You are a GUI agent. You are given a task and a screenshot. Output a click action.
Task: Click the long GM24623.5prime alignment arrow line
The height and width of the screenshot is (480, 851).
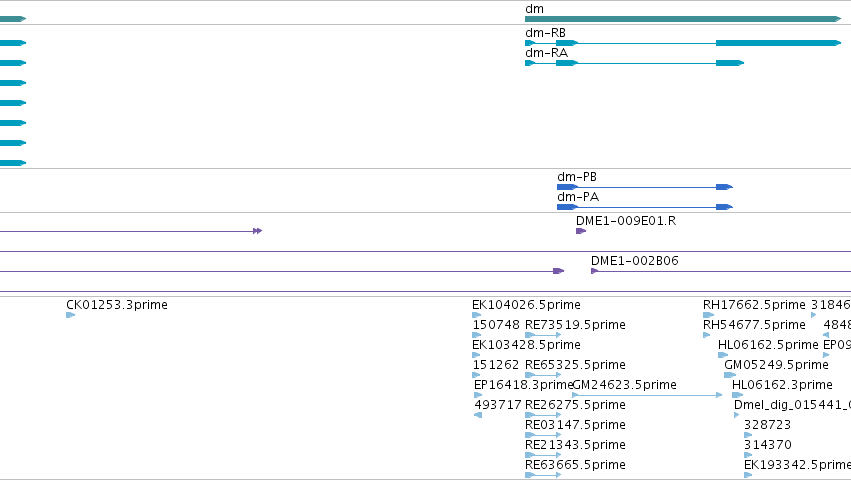[647, 395]
